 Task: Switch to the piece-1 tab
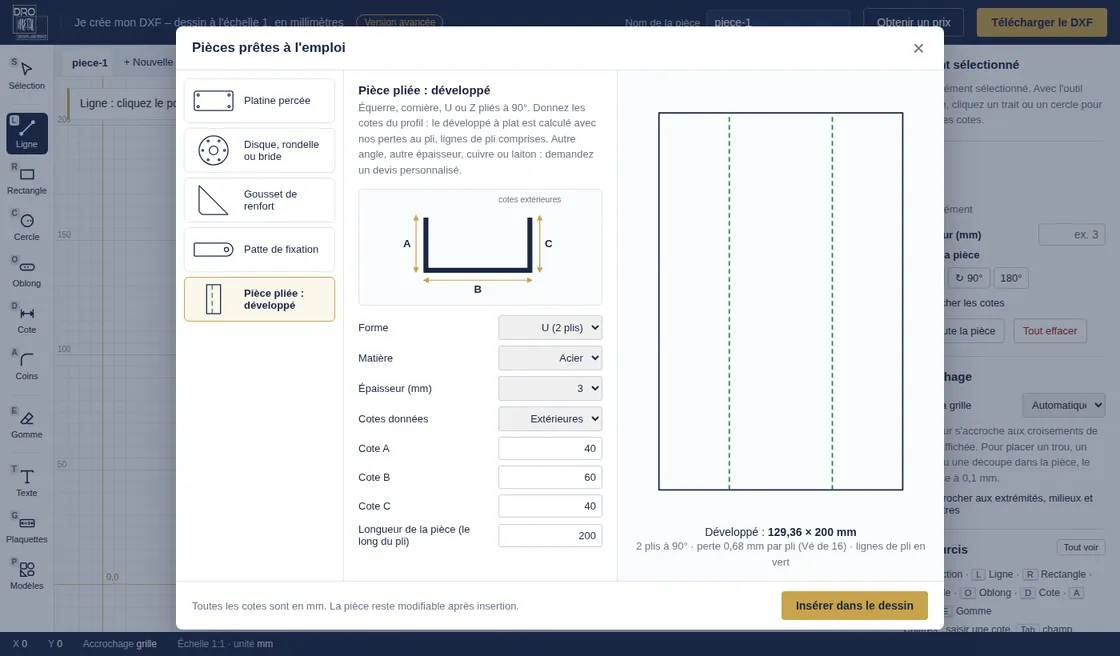click(89, 63)
